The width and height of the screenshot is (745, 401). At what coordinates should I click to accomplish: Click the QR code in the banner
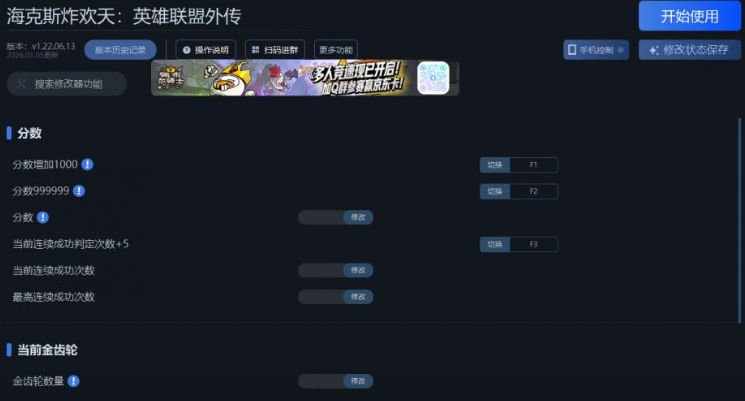(x=433, y=78)
